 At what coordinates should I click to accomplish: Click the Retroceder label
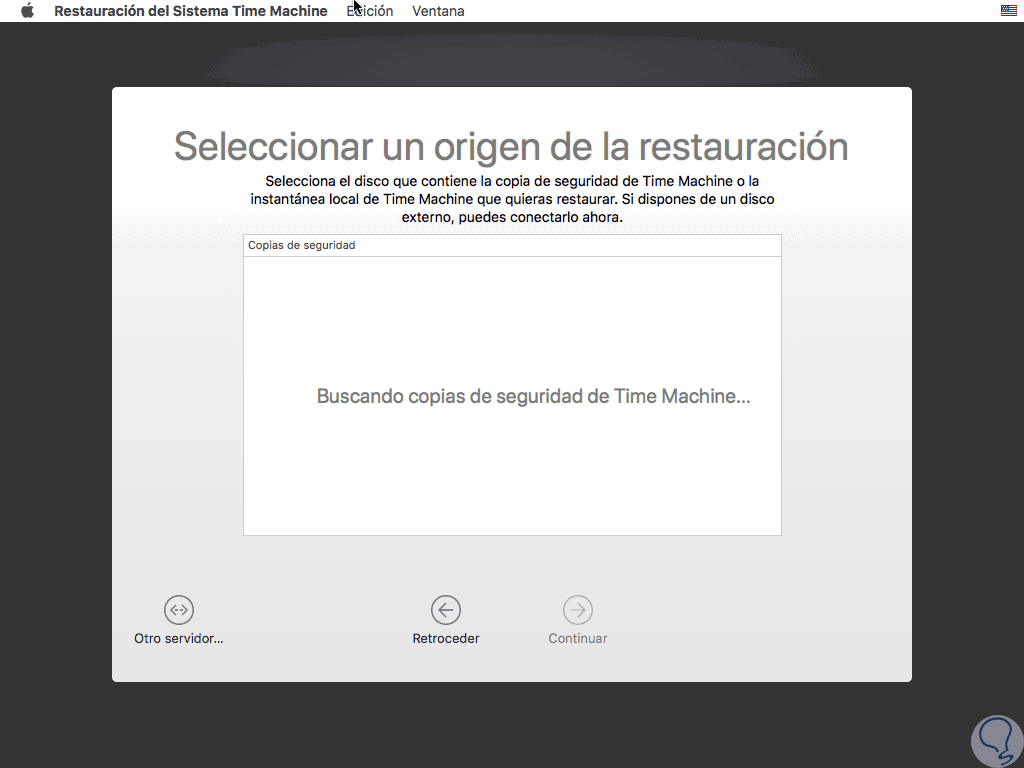[446, 639]
